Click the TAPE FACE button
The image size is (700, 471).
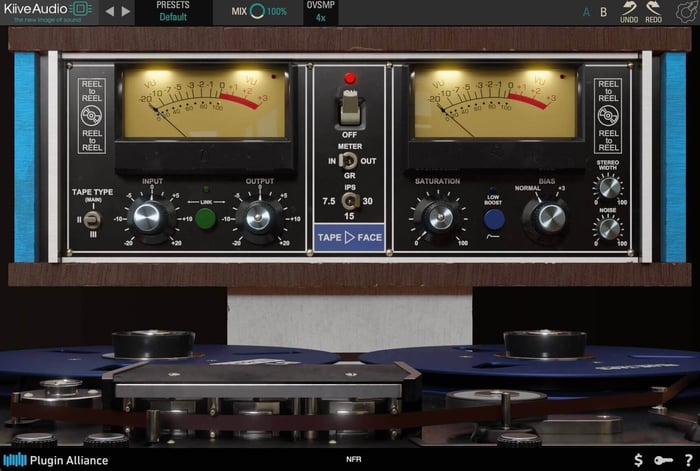[349, 237]
